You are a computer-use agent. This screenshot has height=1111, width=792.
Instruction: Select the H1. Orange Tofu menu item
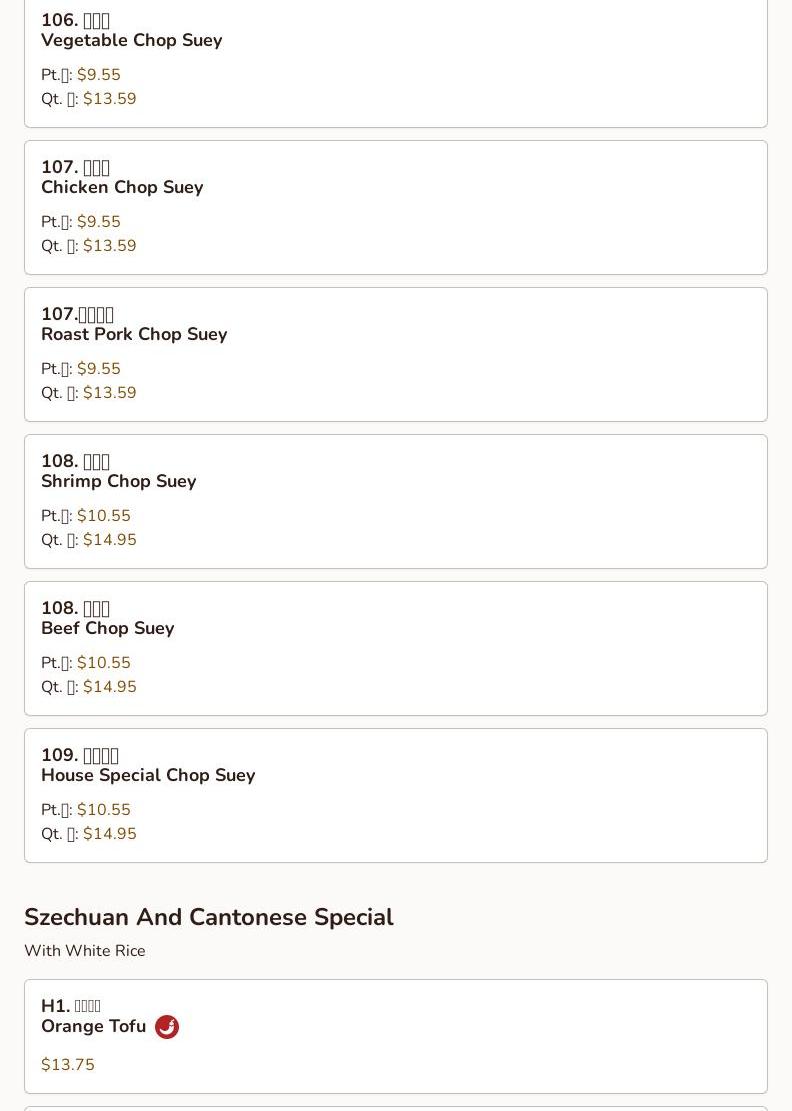396,1037
